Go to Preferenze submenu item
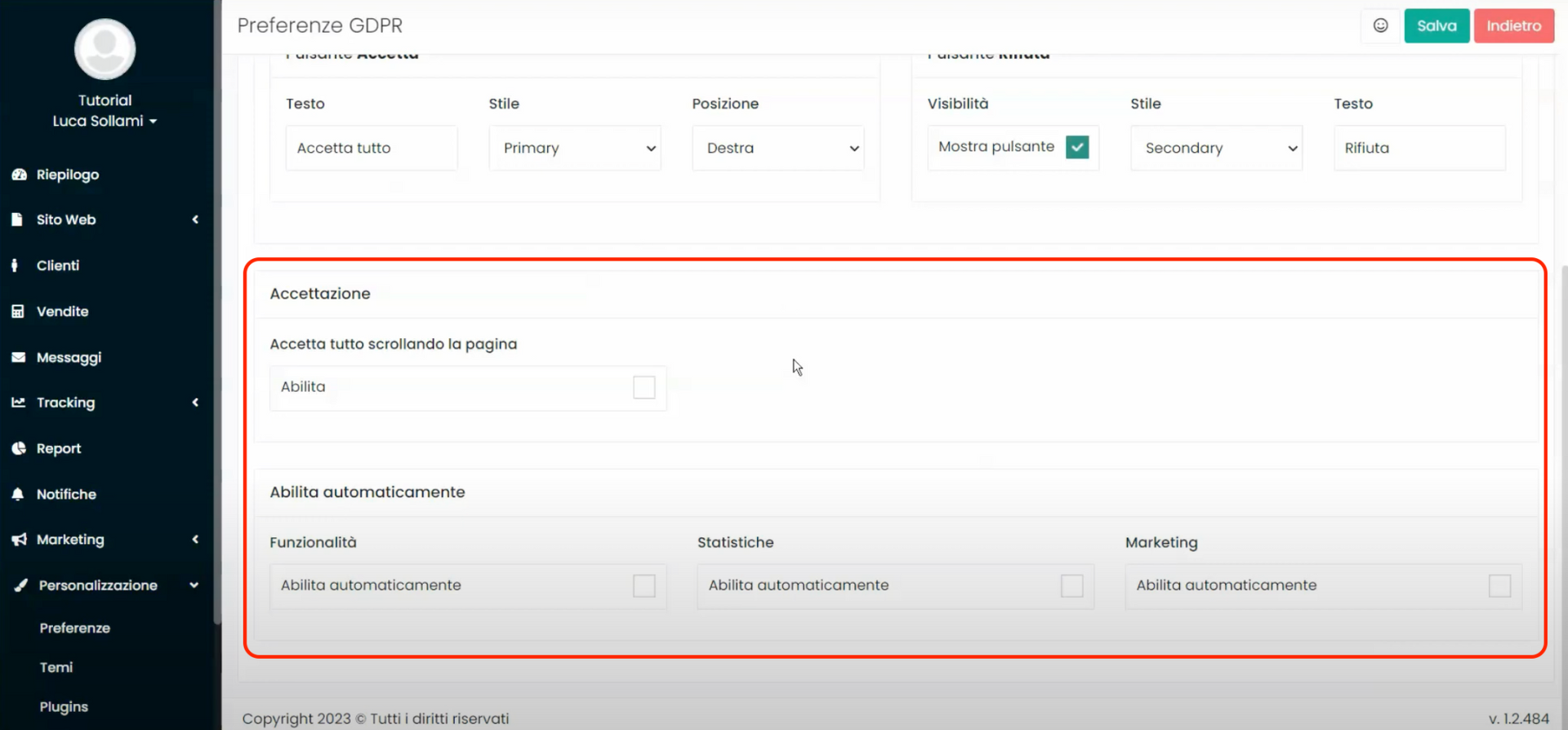Viewport: 1568px width, 730px height. pos(75,628)
